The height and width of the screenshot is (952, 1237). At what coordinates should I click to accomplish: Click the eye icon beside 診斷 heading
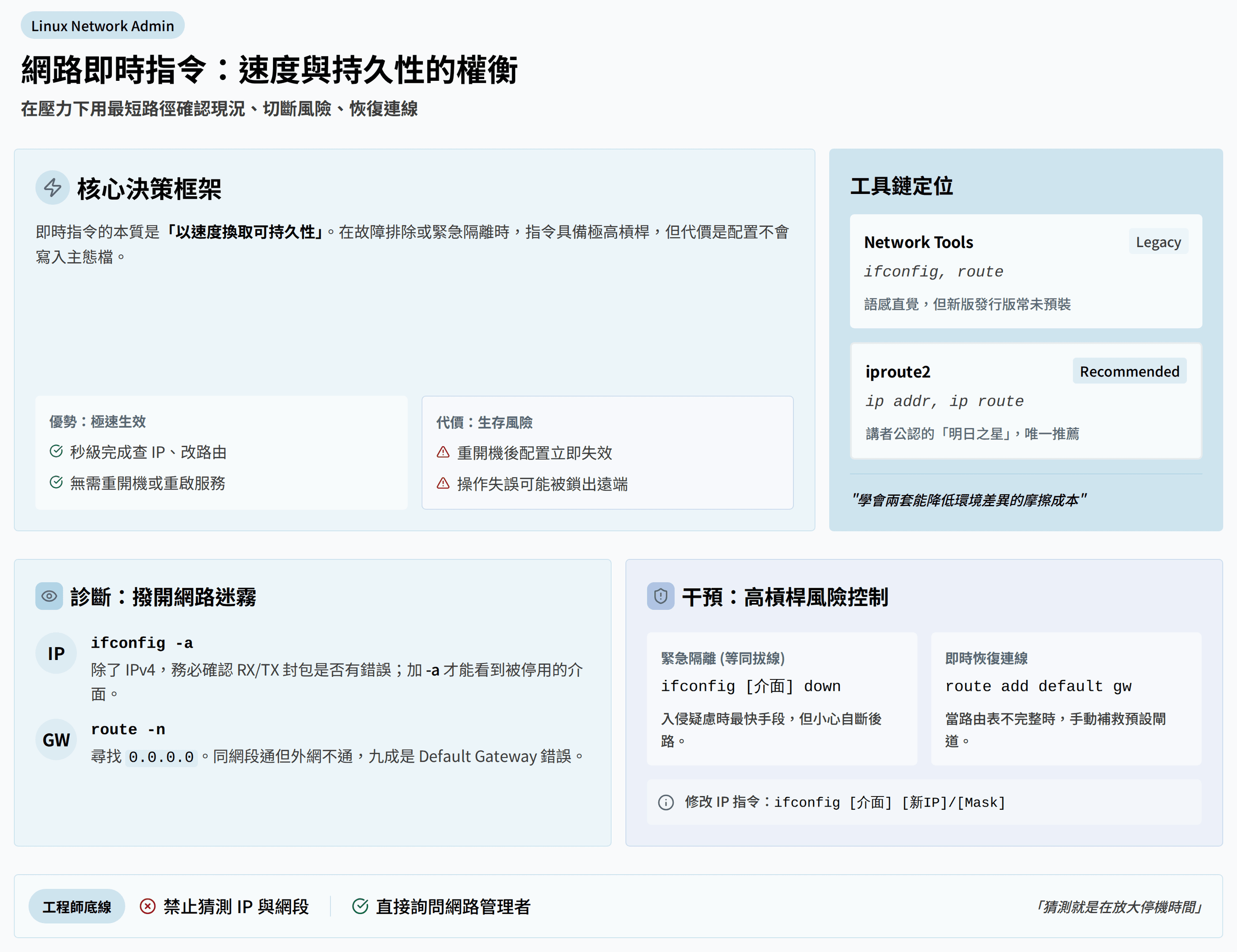[x=49, y=596]
